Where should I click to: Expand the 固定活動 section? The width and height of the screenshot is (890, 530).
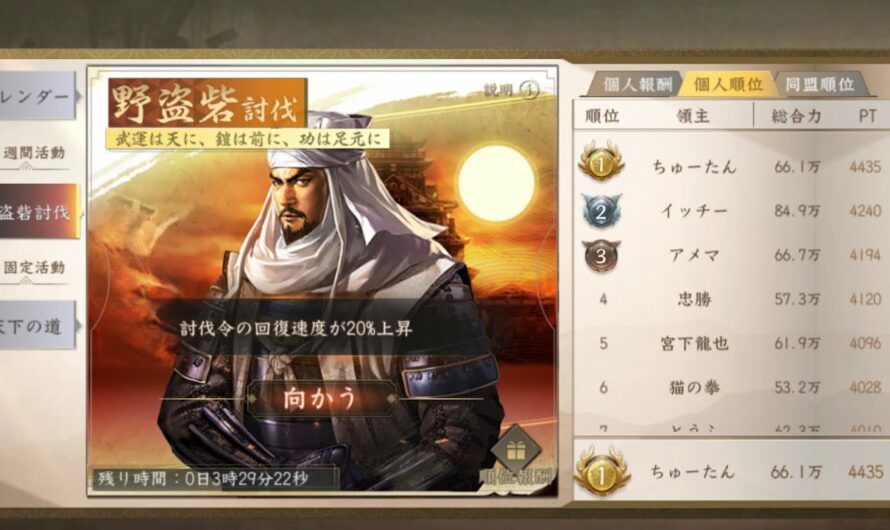point(34,268)
